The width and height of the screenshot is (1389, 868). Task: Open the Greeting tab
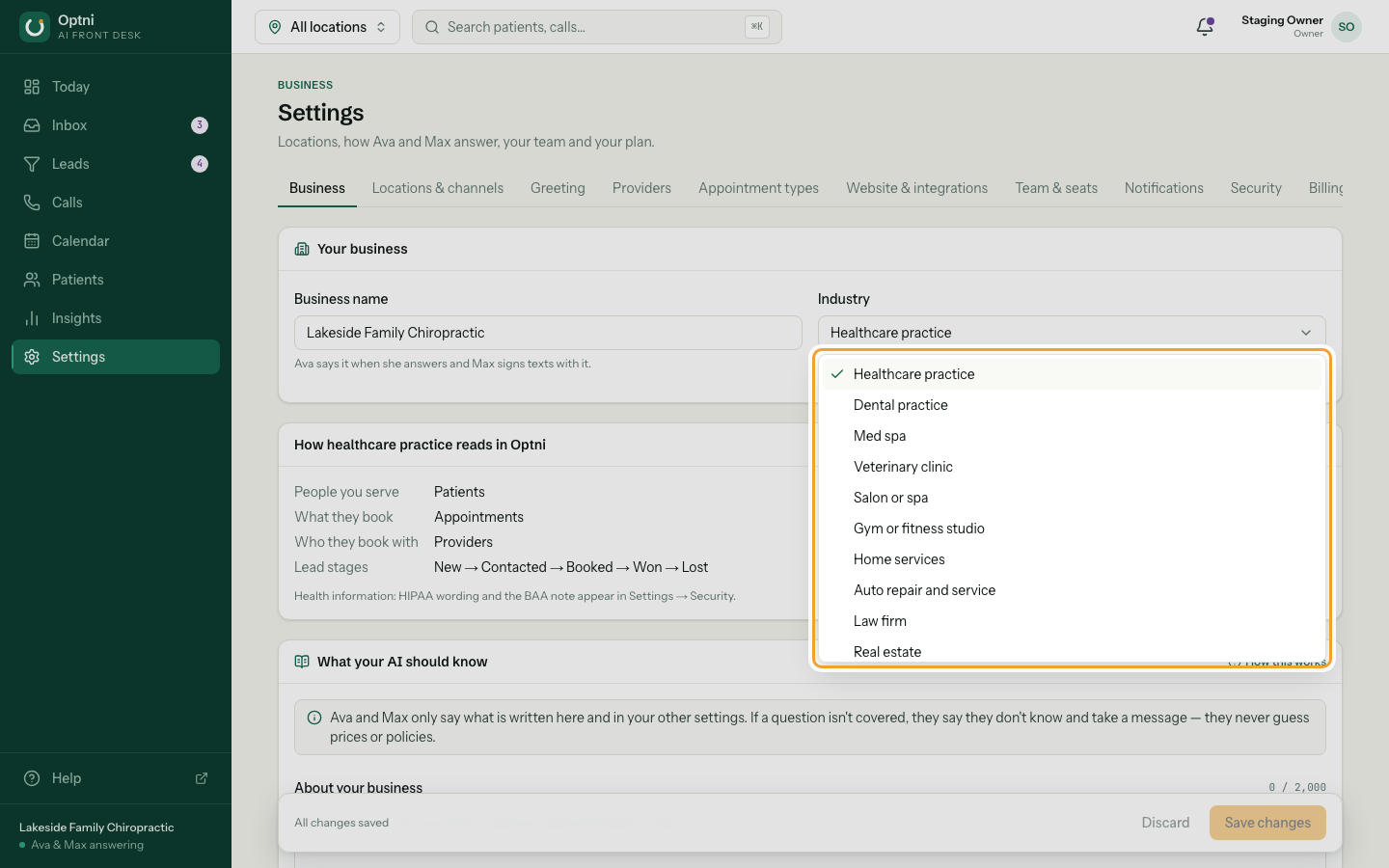tap(558, 188)
